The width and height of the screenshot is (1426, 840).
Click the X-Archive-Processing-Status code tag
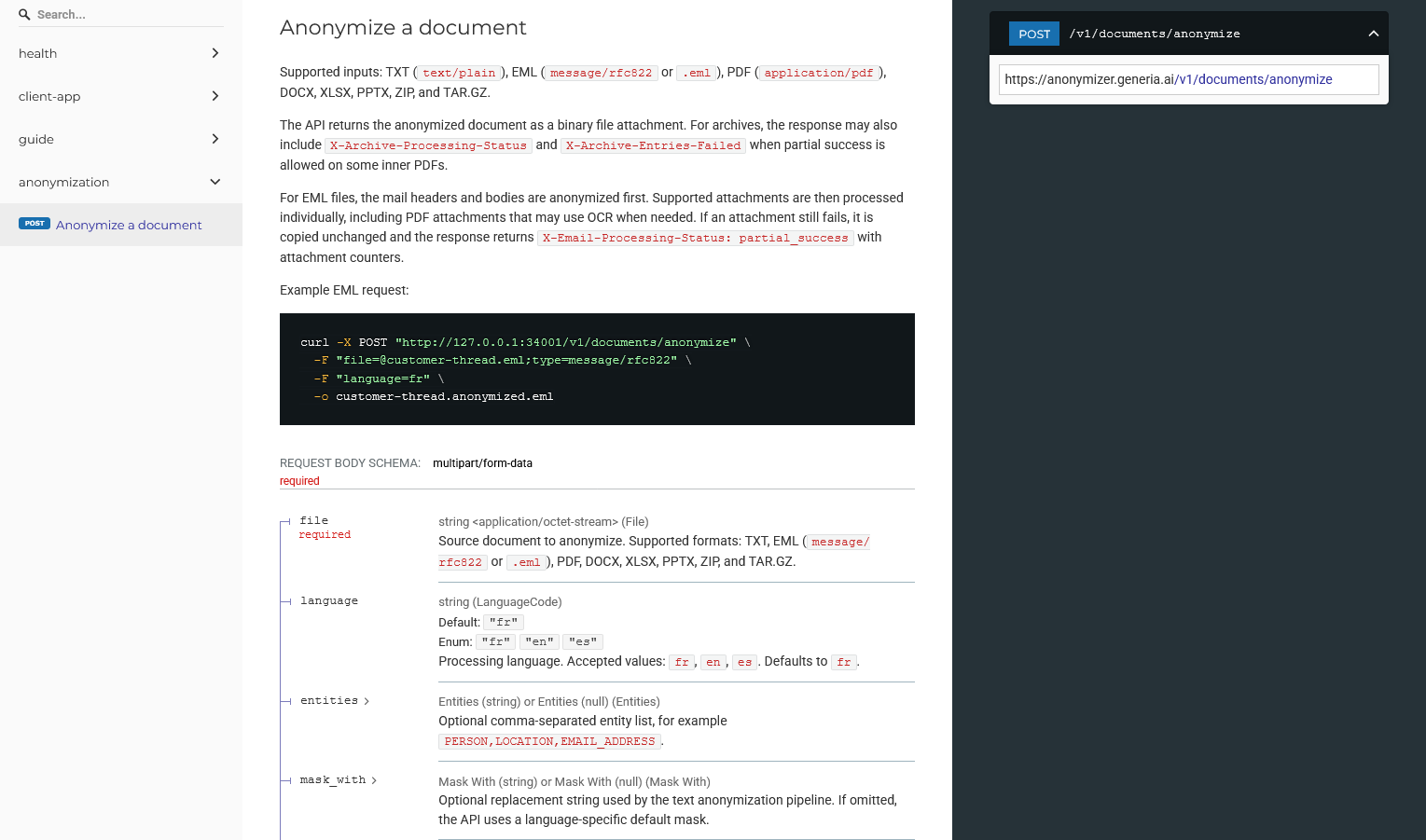click(x=428, y=145)
